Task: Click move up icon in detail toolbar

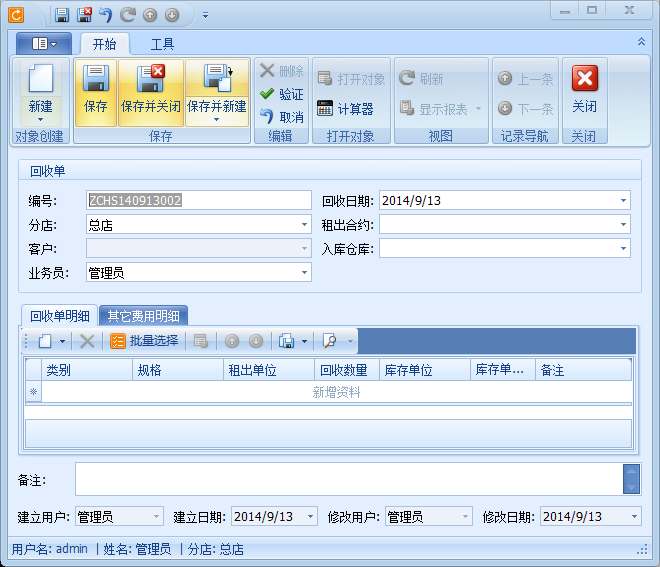Action: (232, 341)
